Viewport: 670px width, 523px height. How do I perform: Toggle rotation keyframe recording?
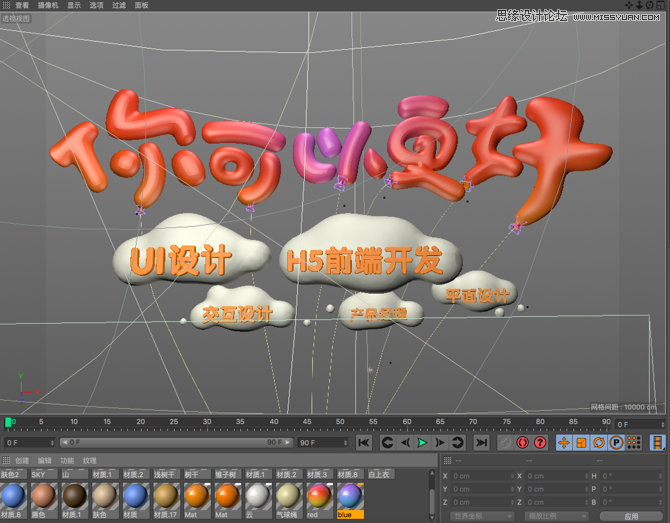coord(599,443)
